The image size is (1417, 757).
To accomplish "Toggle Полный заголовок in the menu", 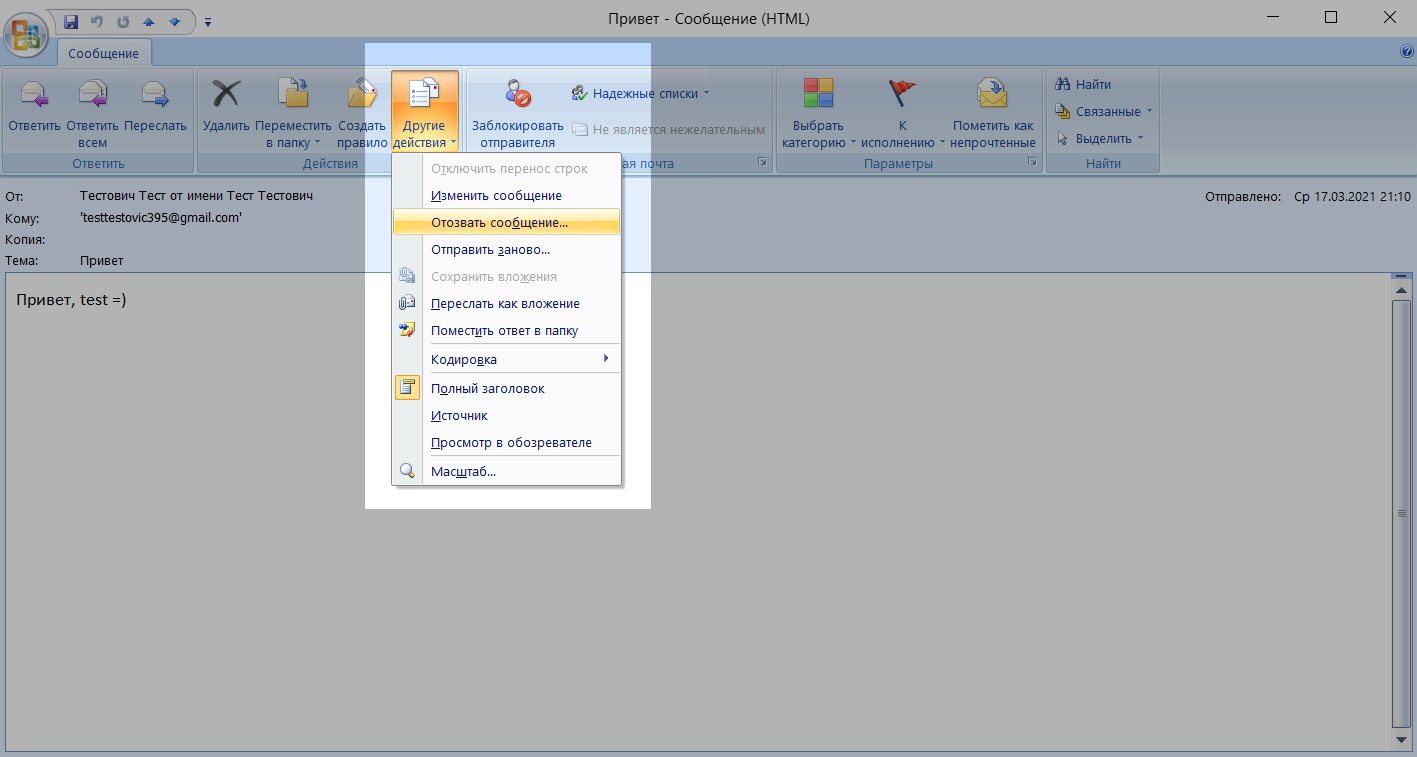I will coord(487,388).
